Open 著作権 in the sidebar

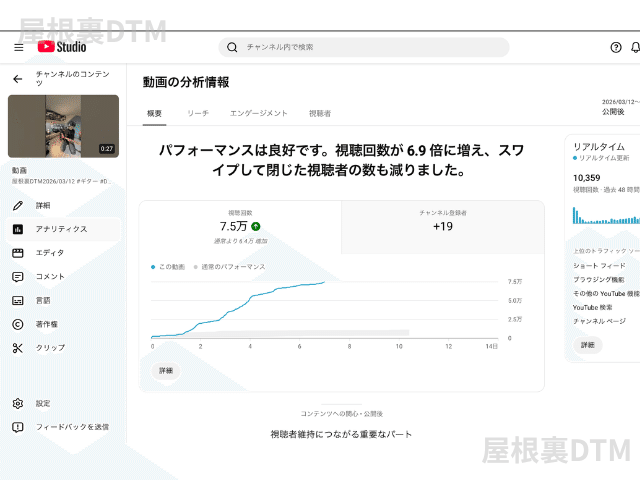click(63, 324)
